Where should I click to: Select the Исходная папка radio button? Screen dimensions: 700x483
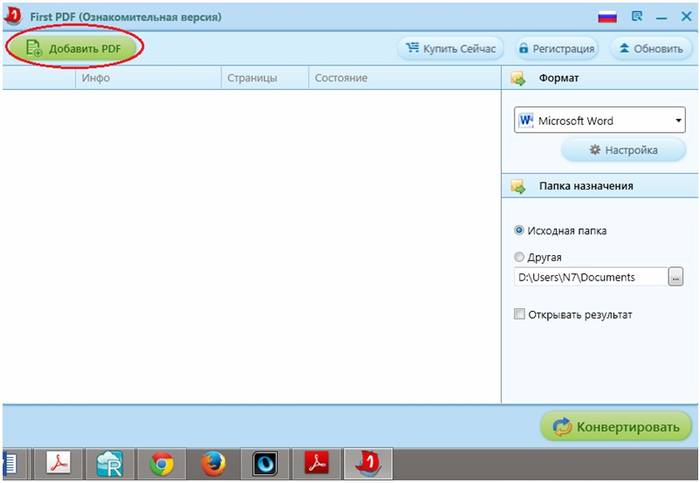pos(519,230)
